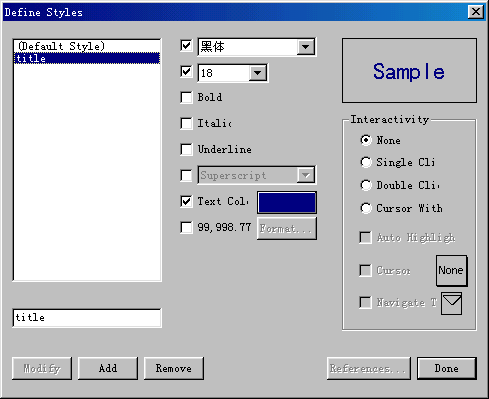Check the Cursor checkbox
This screenshot has width=489, height=399.
pyautogui.click(x=365, y=270)
